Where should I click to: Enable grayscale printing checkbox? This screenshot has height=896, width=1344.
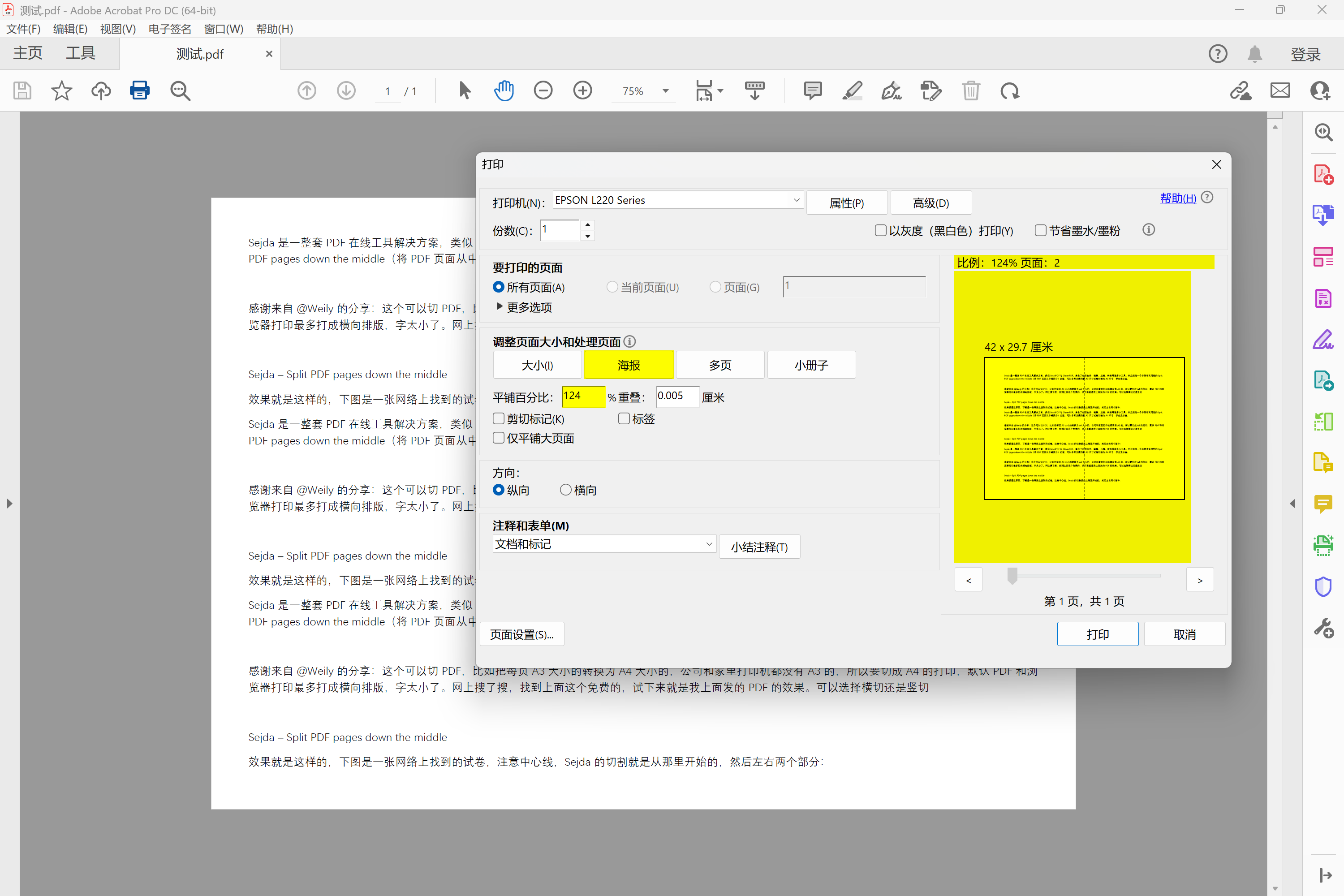[881, 230]
